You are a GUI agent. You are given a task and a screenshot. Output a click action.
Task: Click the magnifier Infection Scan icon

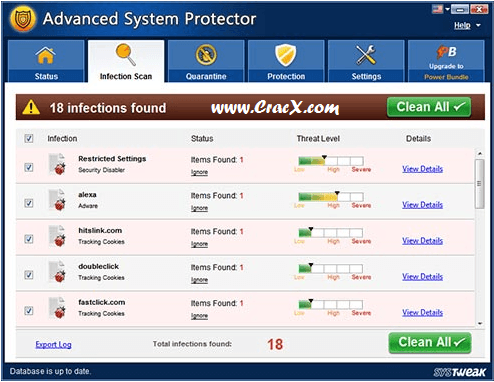click(126, 54)
